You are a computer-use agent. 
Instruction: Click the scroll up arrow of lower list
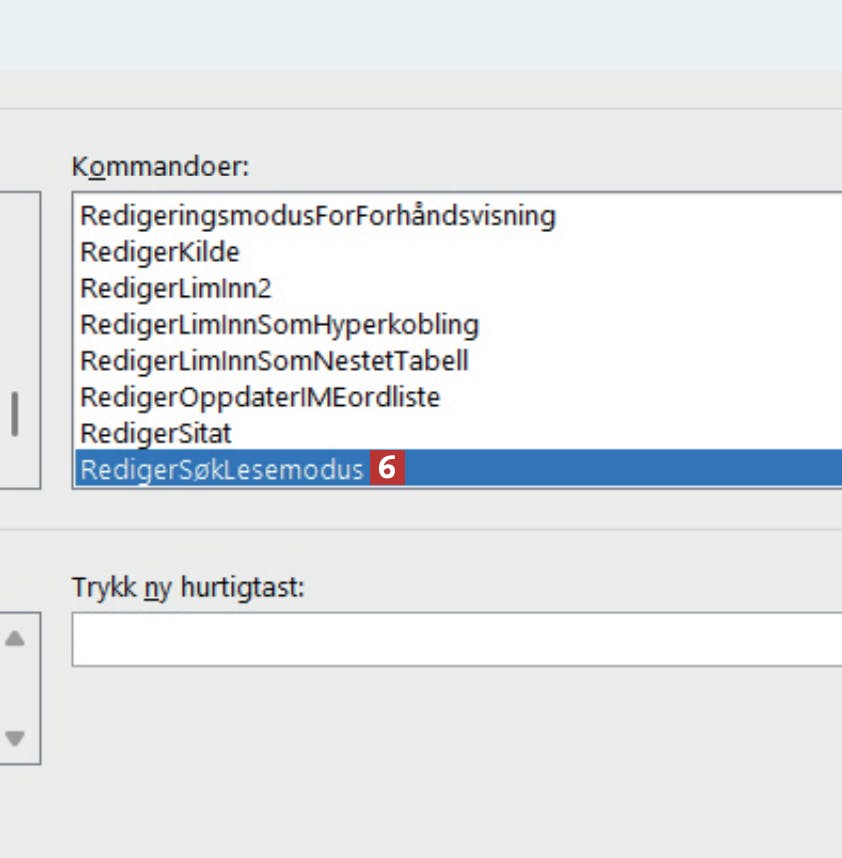pyautogui.click(x=15, y=638)
